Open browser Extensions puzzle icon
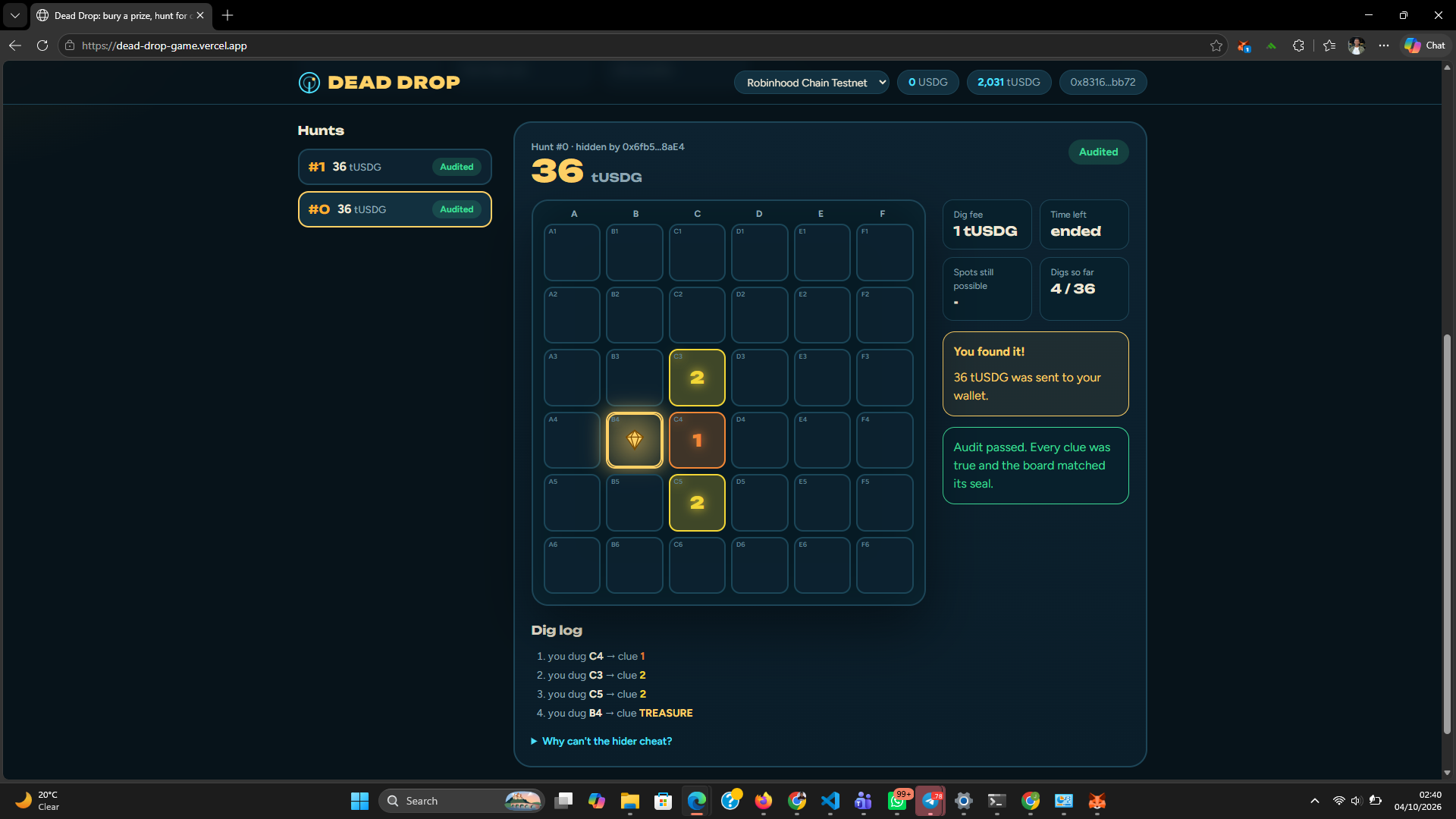The width and height of the screenshot is (1456, 819). [x=1298, y=45]
